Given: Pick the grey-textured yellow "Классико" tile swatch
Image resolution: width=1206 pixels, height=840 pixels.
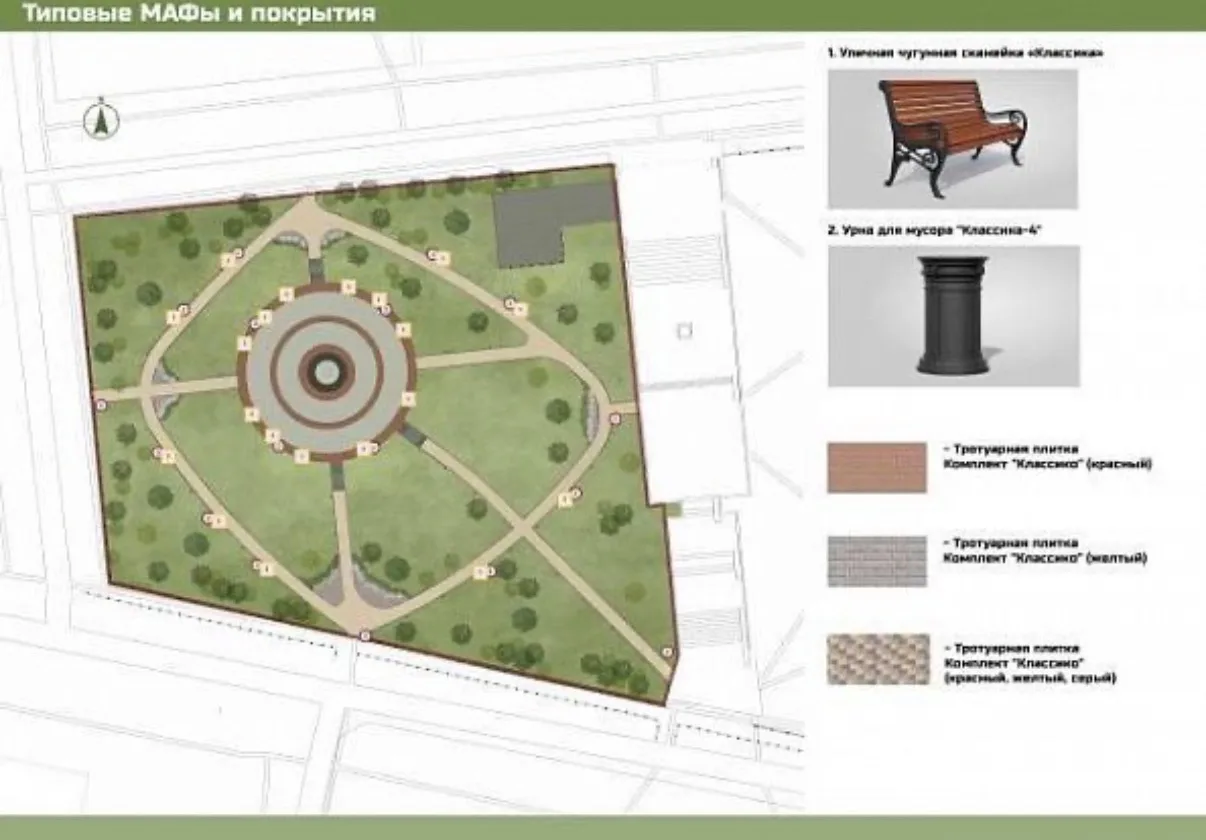Looking at the screenshot, I should coord(876,560).
